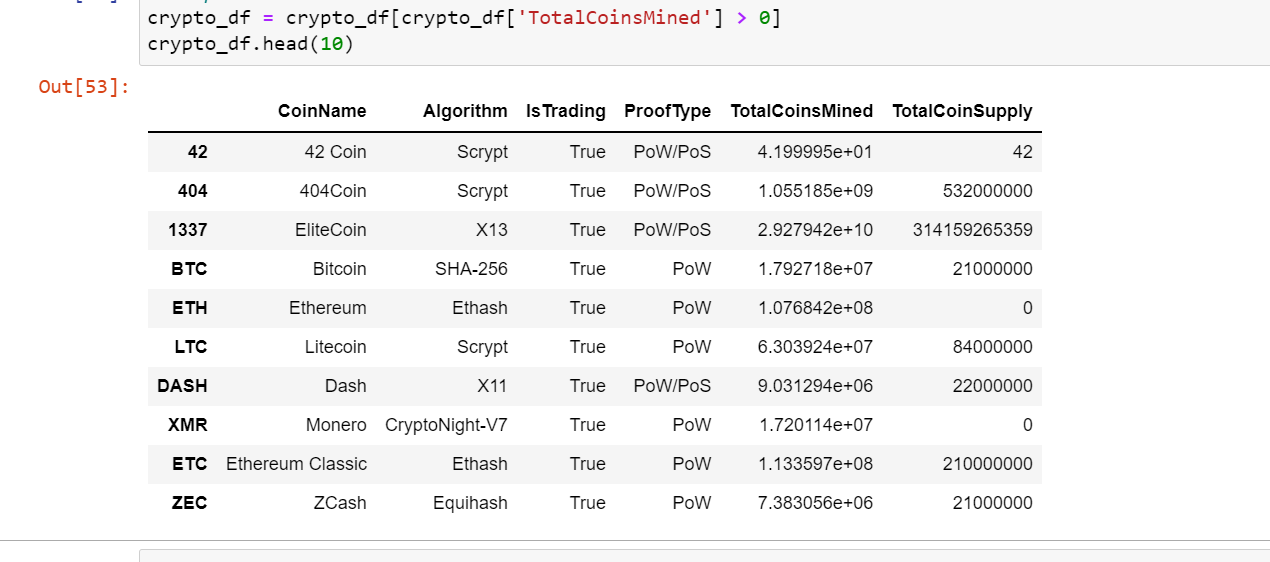Click the supply value 22000000

click(992, 386)
